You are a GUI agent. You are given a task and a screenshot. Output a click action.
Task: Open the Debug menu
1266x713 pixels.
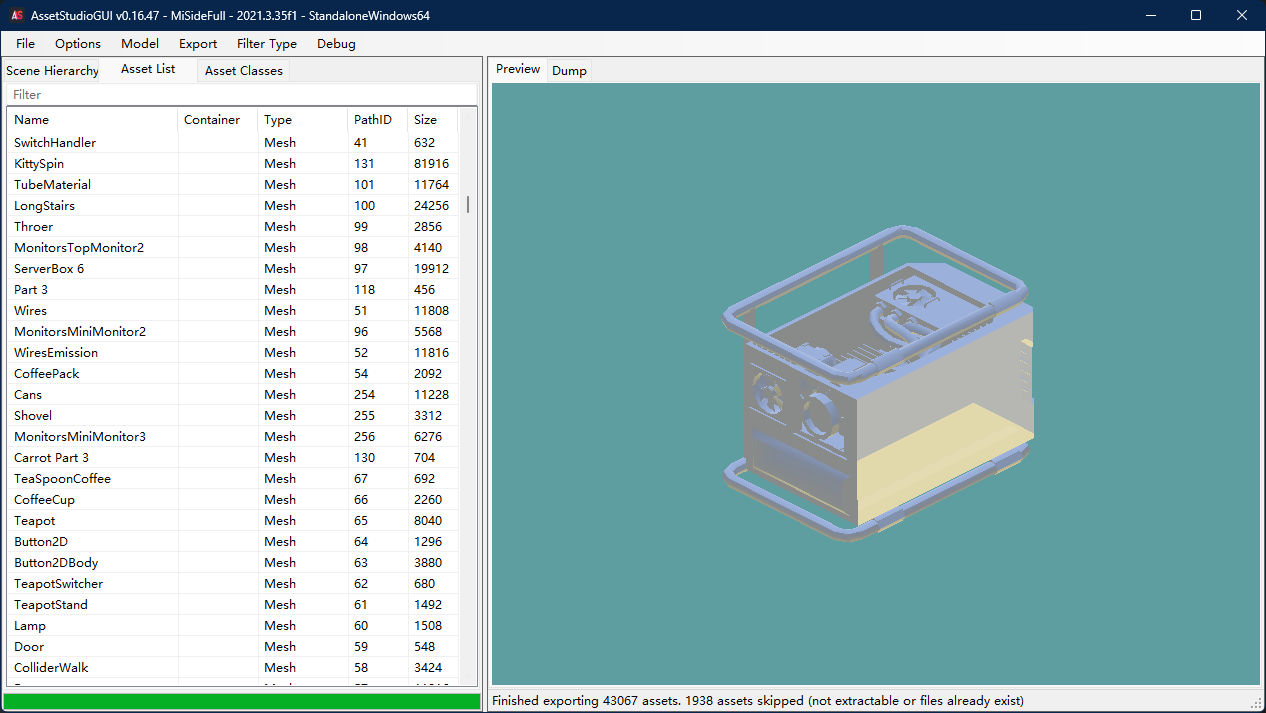[x=335, y=43]
